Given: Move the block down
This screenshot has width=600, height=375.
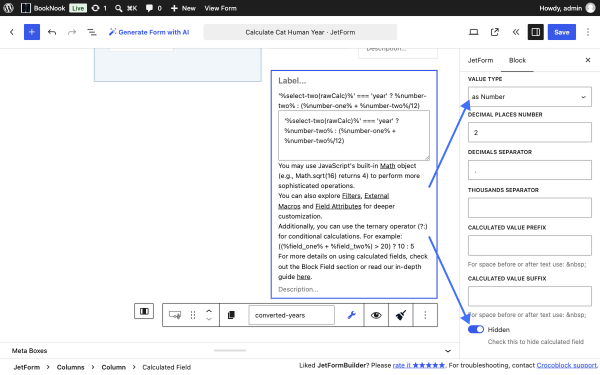Looking at the screenshot, I should click(209, 319).
